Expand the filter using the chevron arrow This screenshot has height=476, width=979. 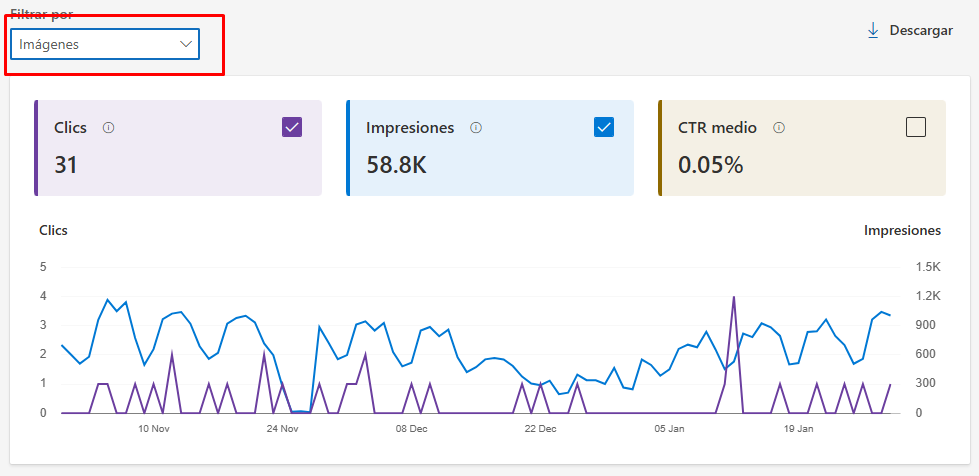[x=185, y=44]
